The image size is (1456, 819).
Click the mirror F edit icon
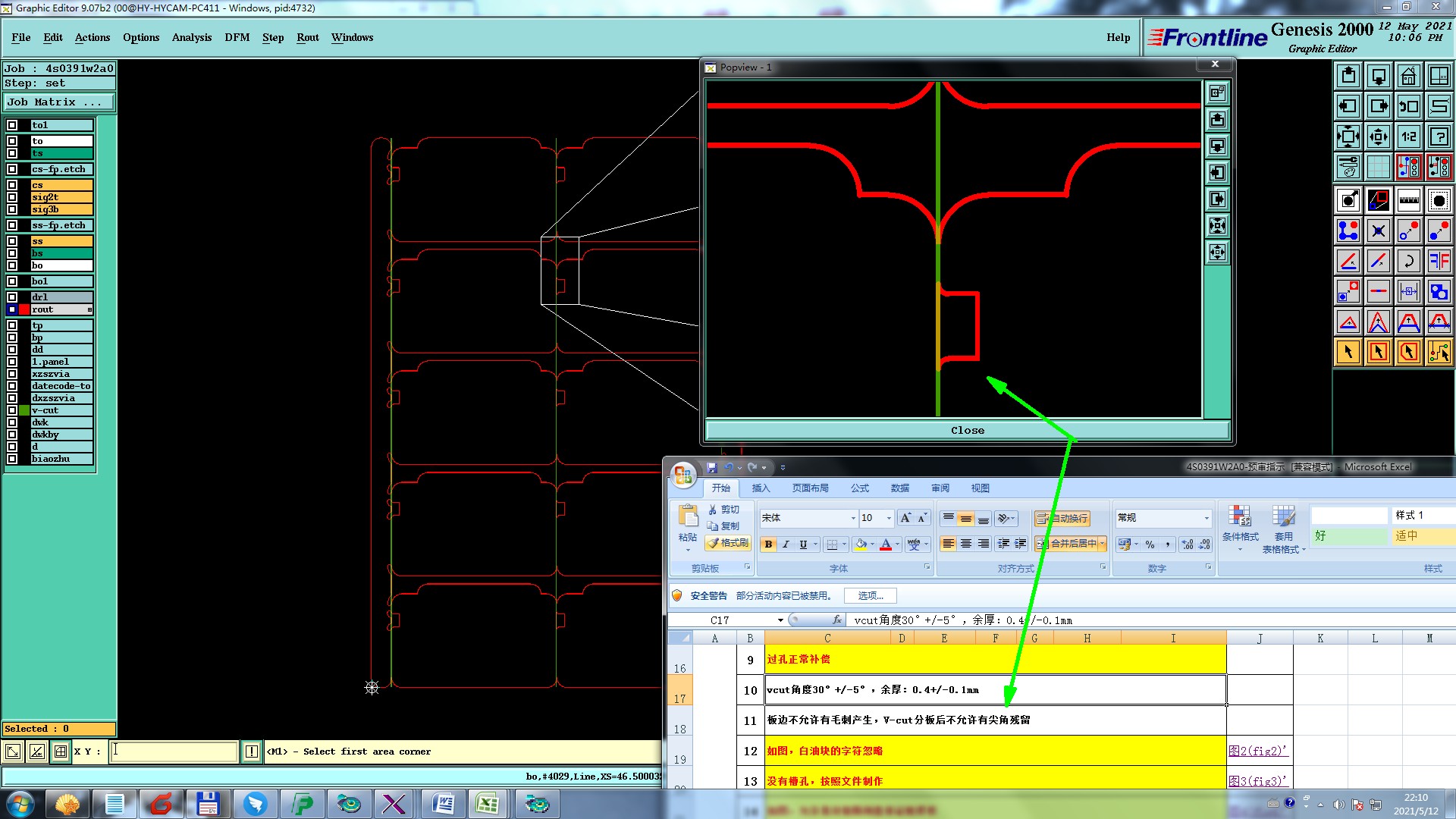[x=1439, y=261]
